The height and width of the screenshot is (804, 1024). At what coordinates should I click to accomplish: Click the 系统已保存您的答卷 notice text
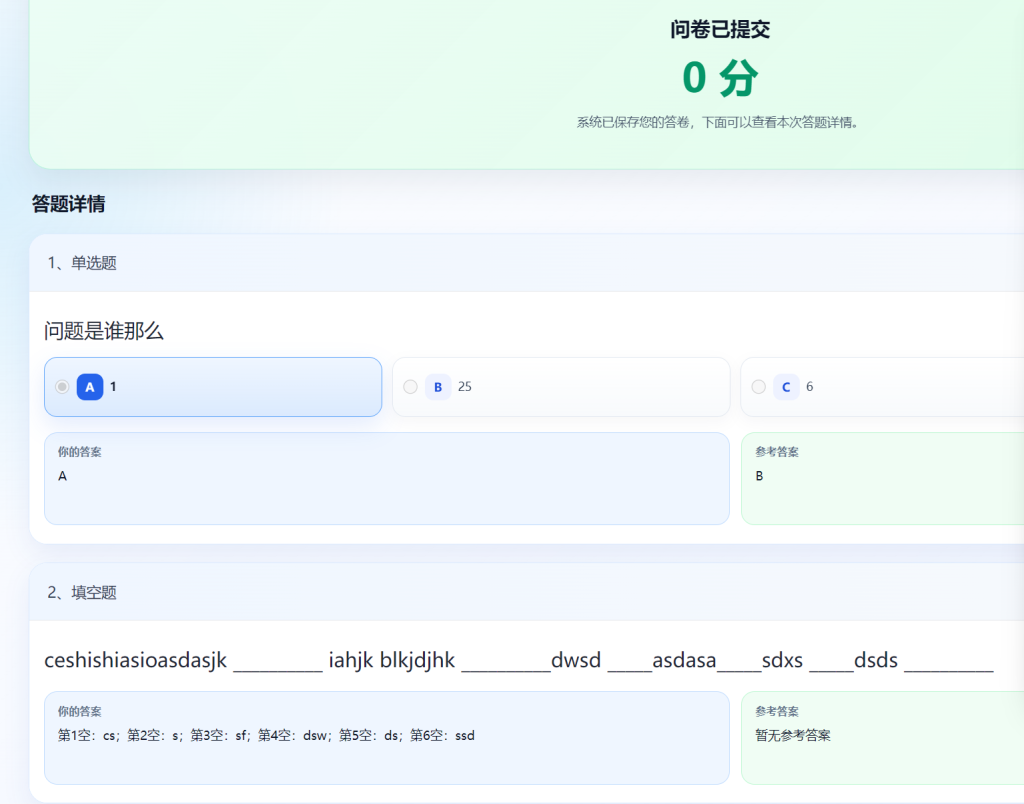[x=717, y=122]
